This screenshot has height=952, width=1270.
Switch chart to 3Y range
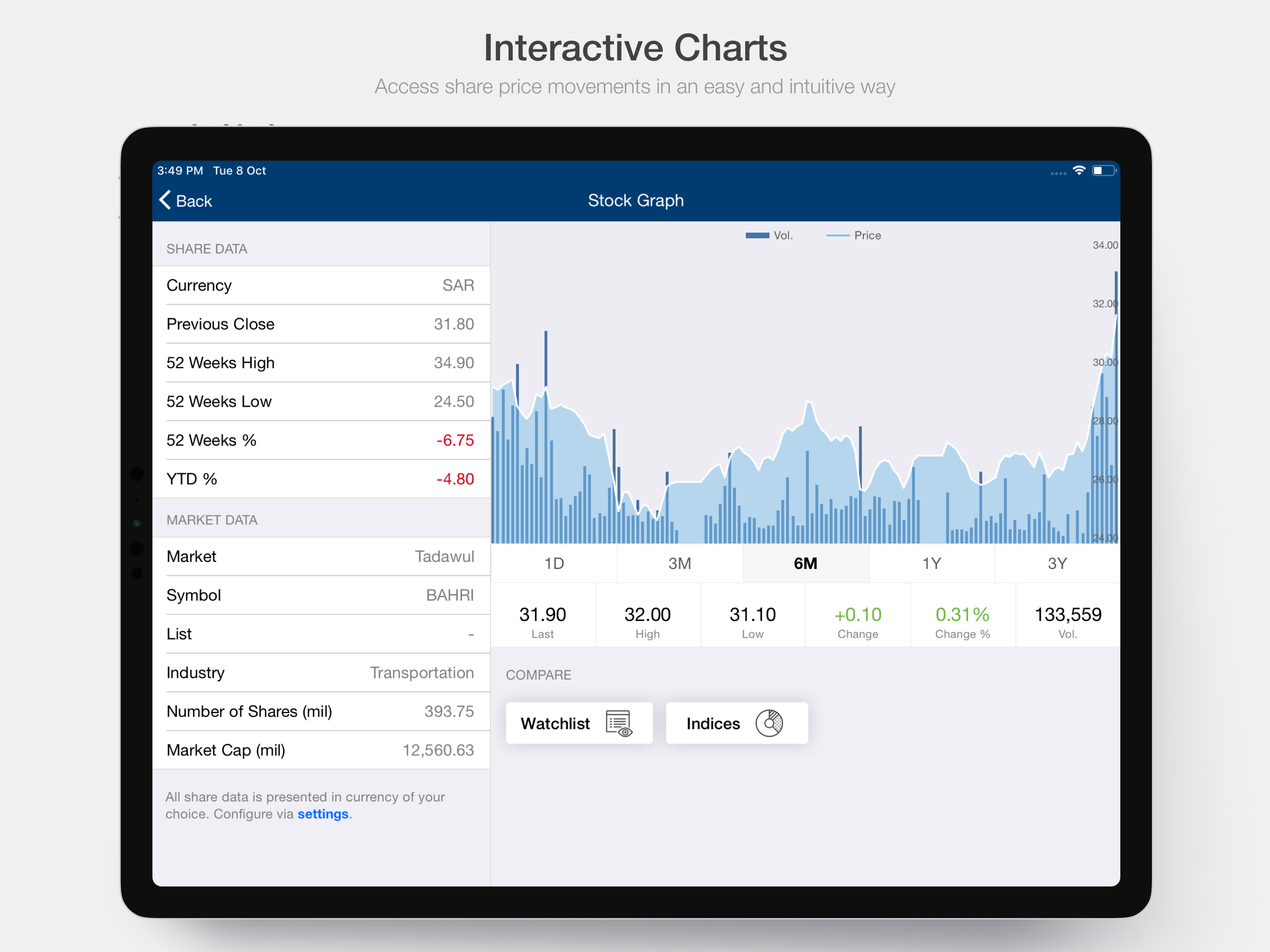pos(1057,563)
